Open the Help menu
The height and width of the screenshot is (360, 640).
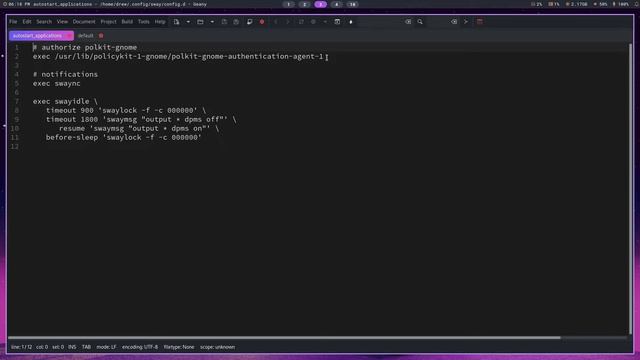click(160, 22)
